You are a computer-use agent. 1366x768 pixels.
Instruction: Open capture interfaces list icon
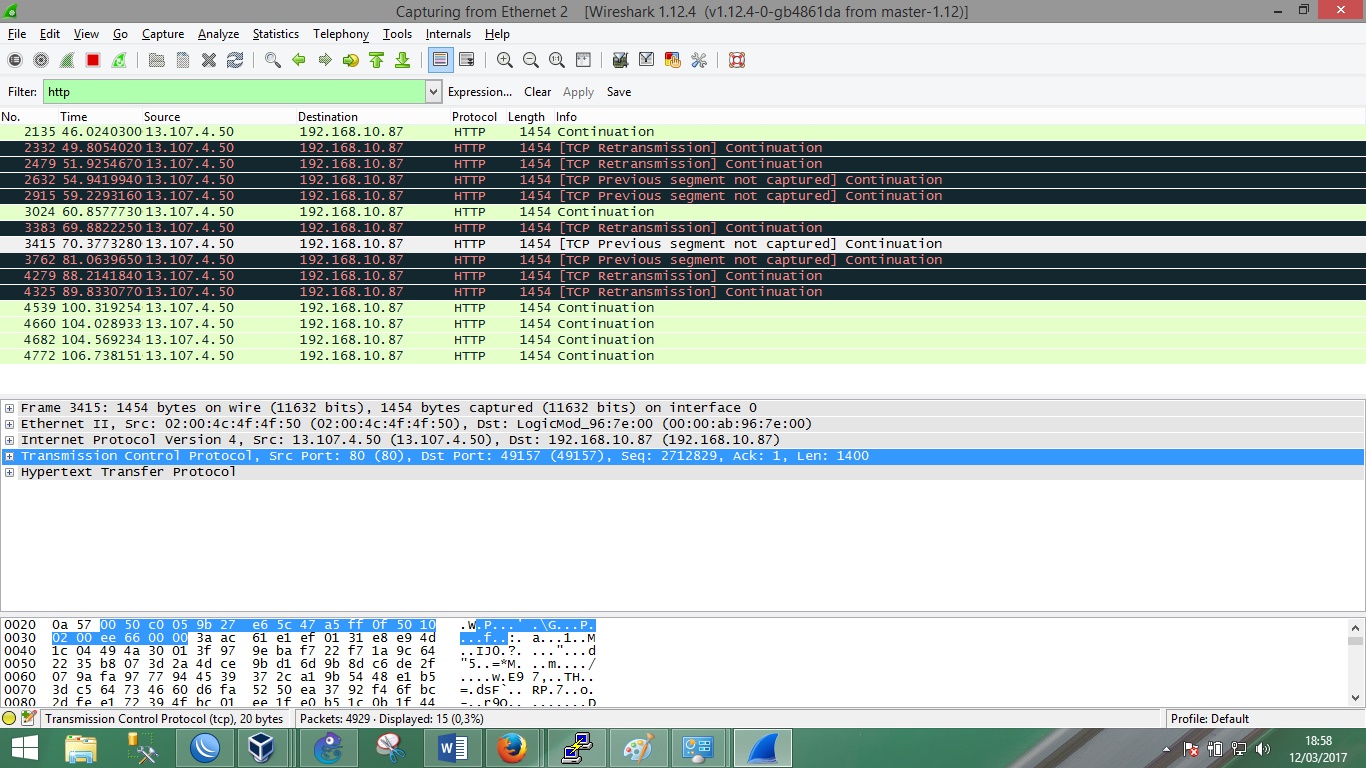pyautogui.click(x=15, y=60)
